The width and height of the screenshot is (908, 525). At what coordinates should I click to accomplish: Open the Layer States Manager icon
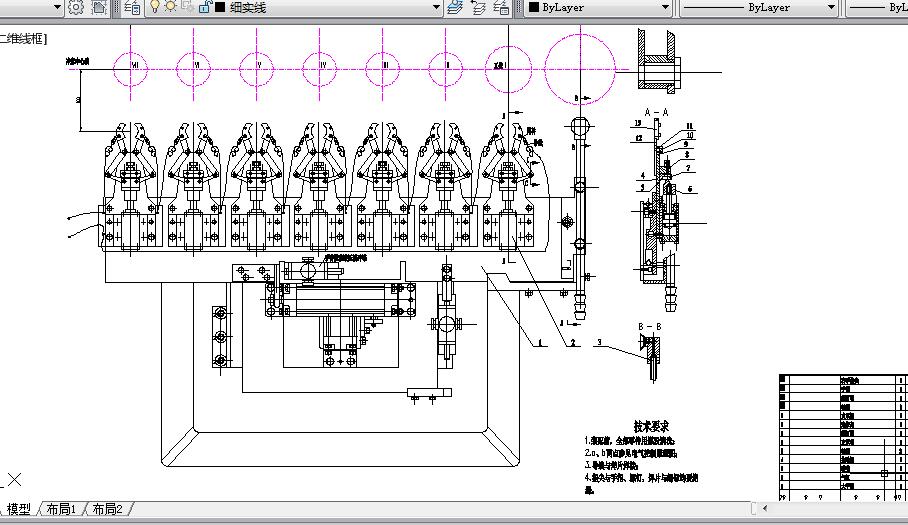[501, 8]
